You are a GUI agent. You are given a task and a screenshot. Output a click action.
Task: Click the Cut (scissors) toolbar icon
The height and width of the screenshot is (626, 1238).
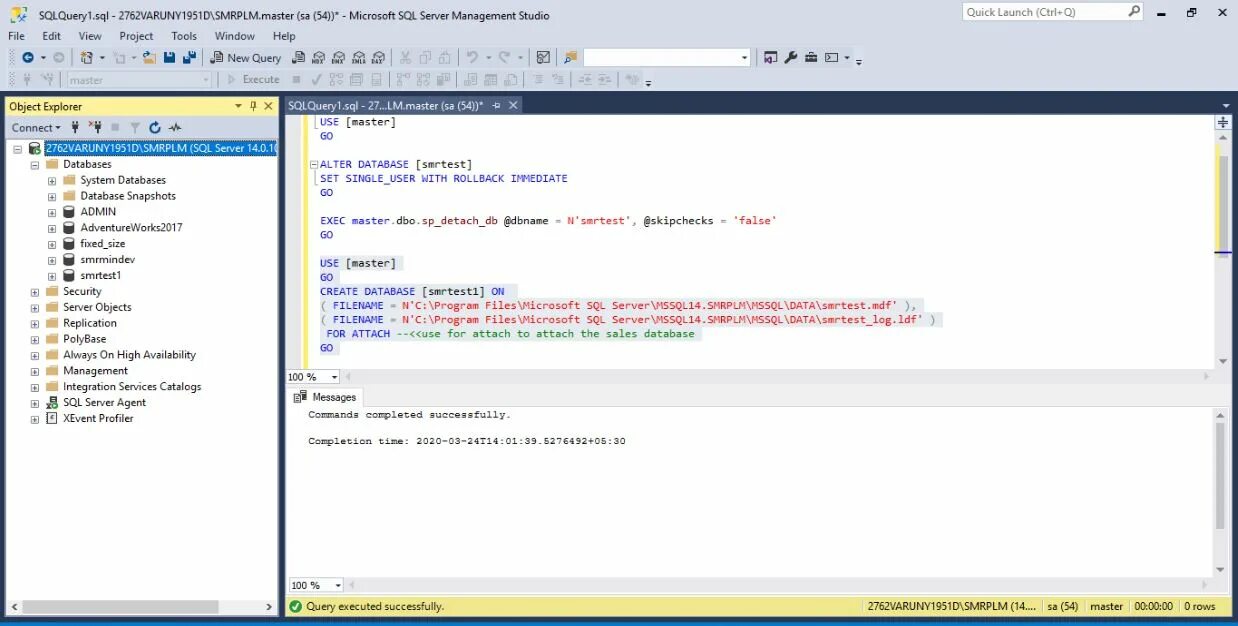pyautogui.click(x=406, y=58)
